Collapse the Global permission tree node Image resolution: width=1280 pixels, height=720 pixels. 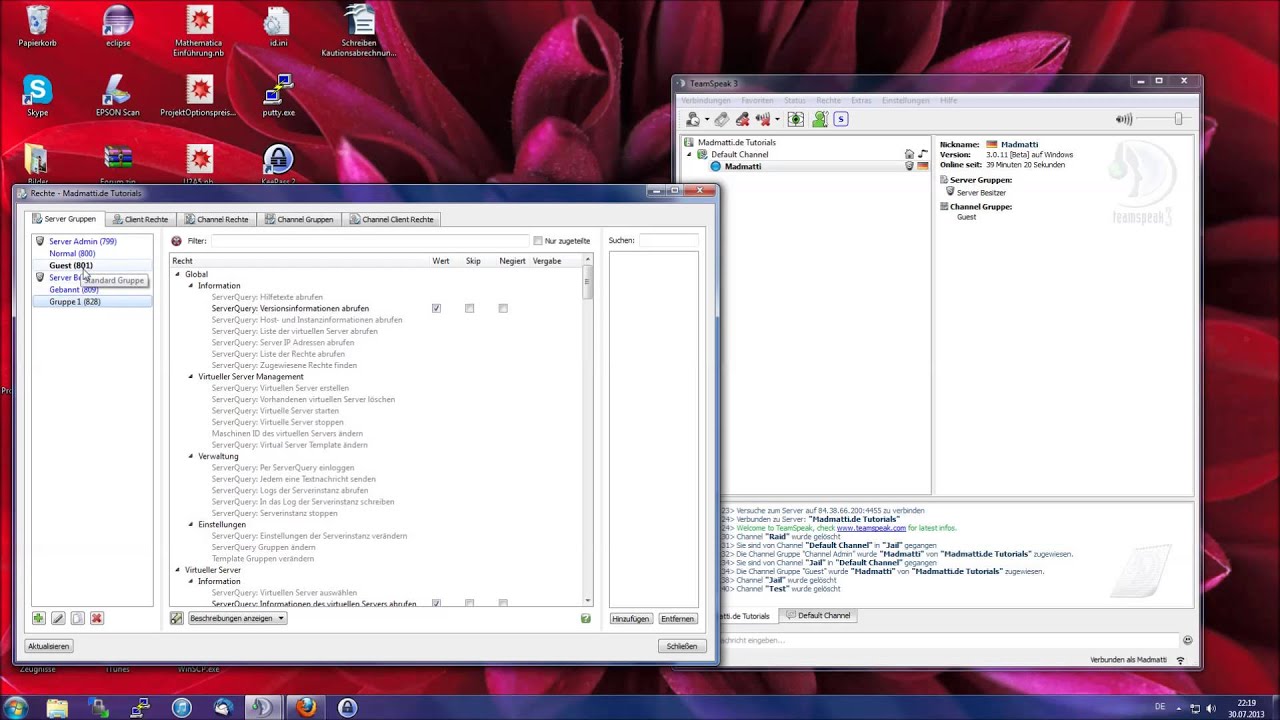point(178,274)
